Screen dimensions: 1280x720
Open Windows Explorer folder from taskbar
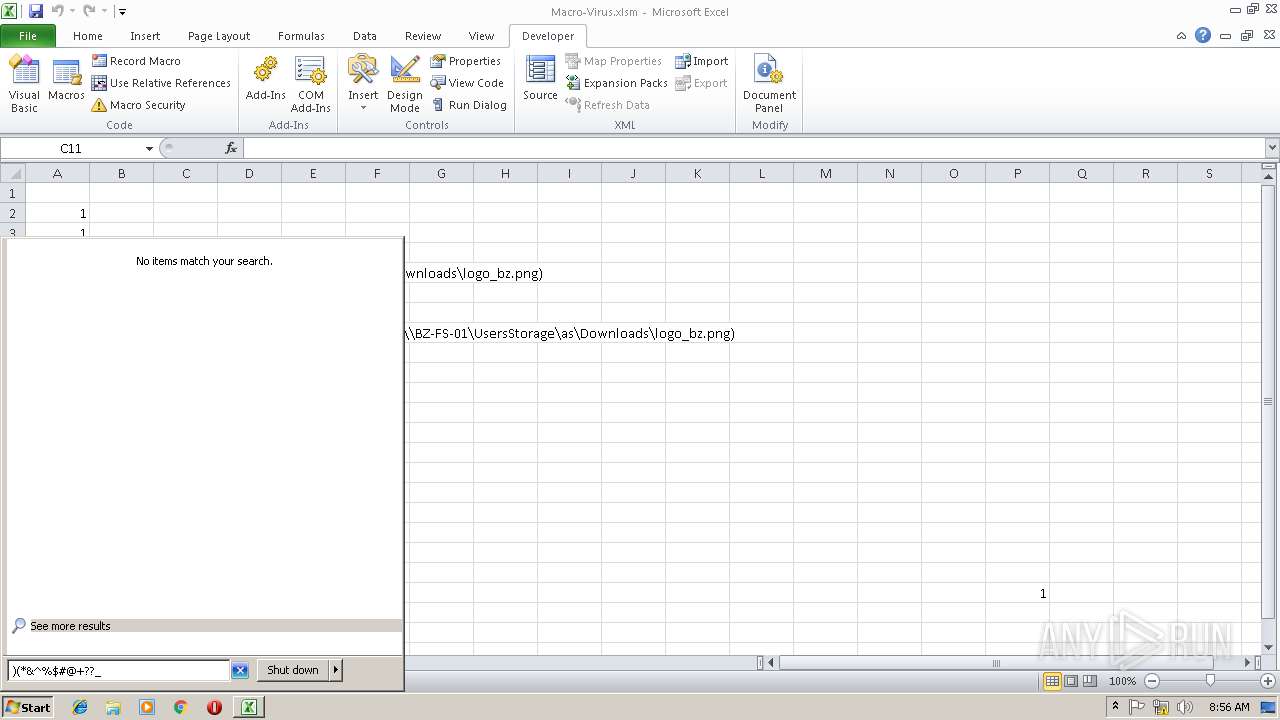coord(113,707)
